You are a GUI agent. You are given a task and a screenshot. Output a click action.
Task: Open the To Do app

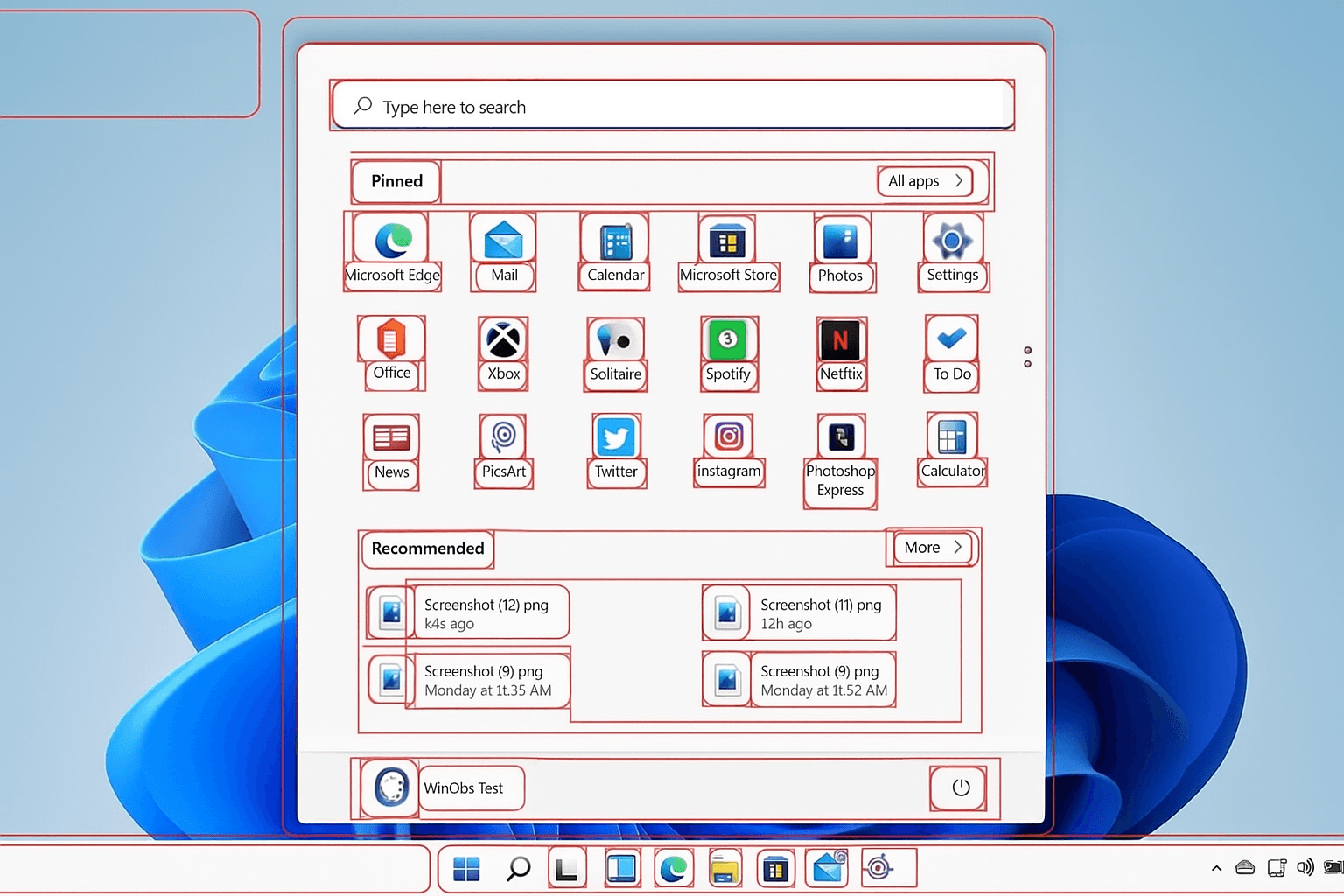(952, 339)
